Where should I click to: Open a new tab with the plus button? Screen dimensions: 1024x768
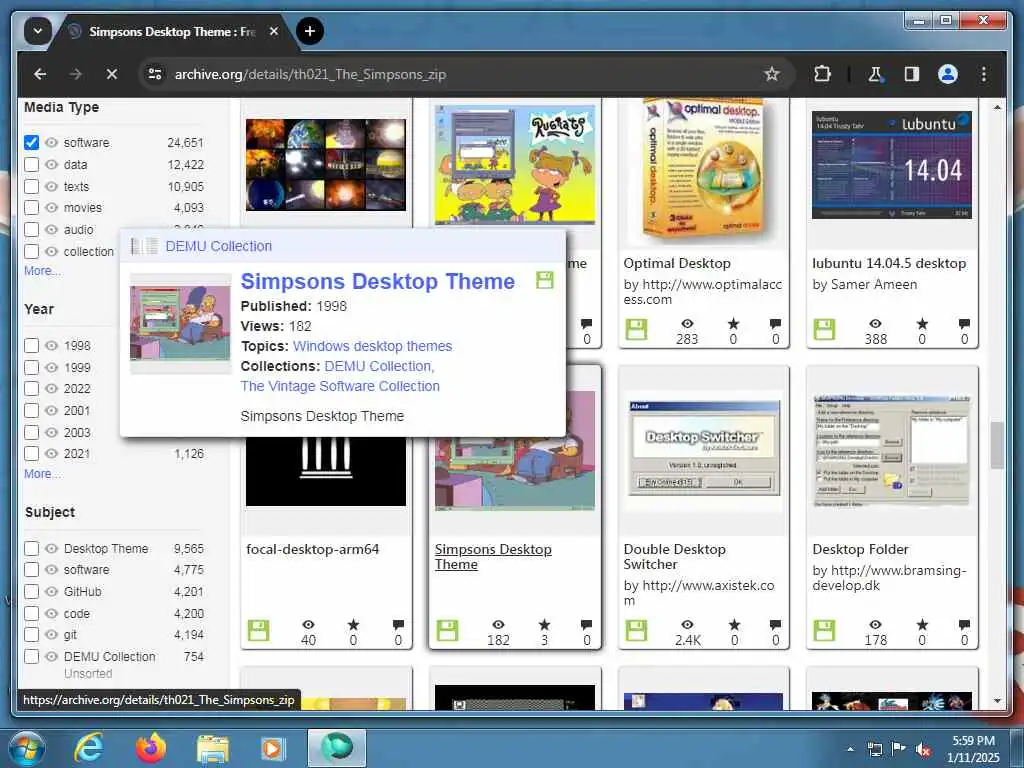click(x=310, y=31)
